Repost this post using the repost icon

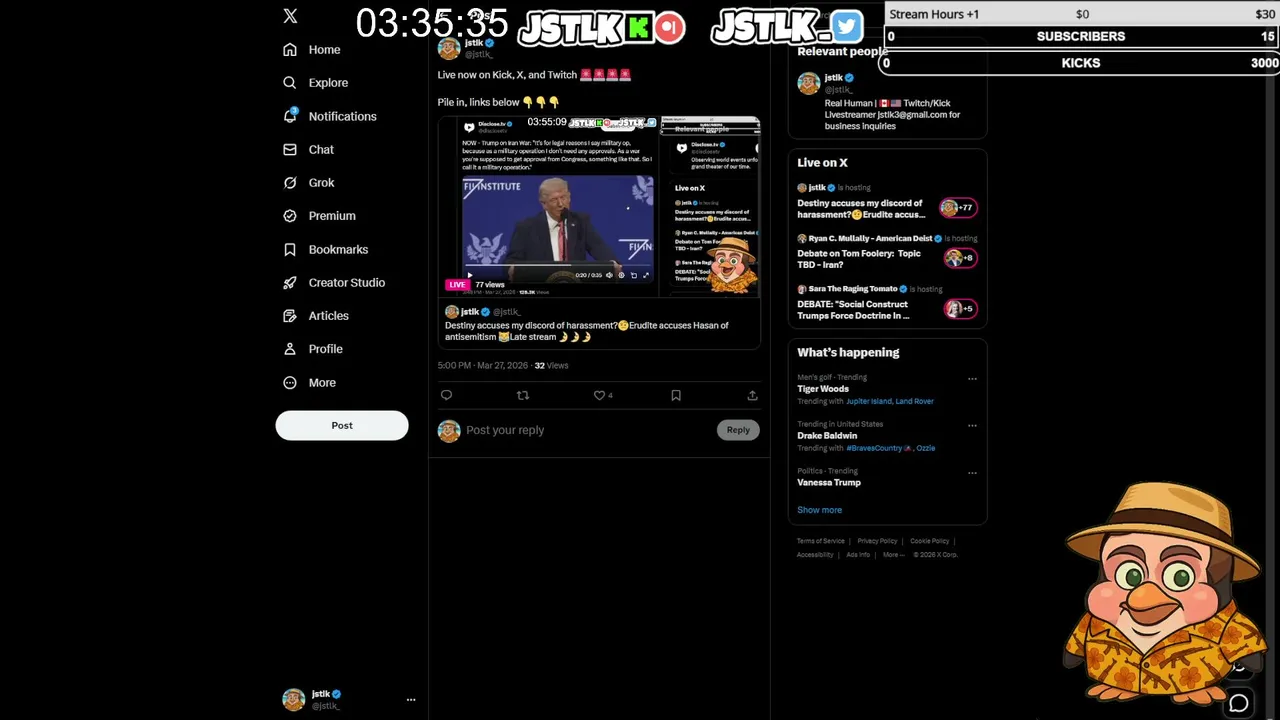coord(522,396)
